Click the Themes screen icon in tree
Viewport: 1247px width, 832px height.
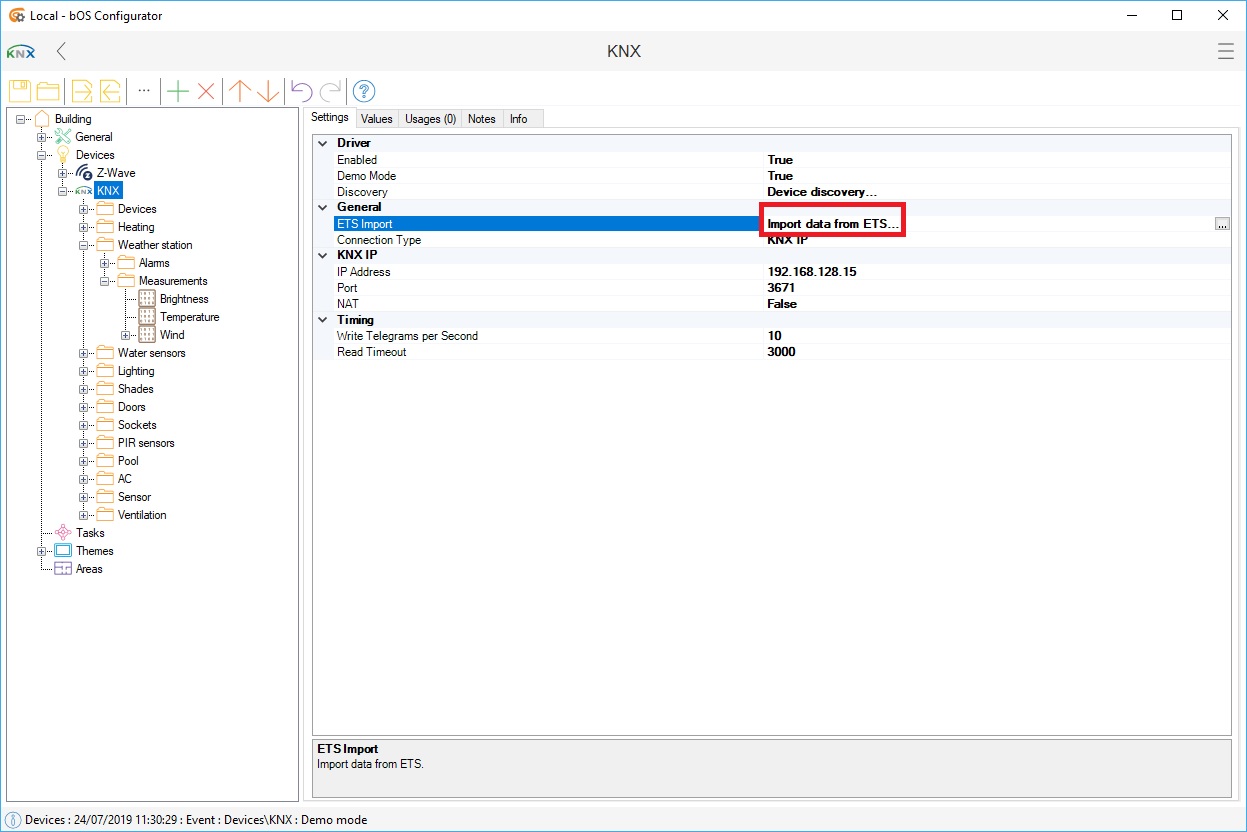click(63, 551)
